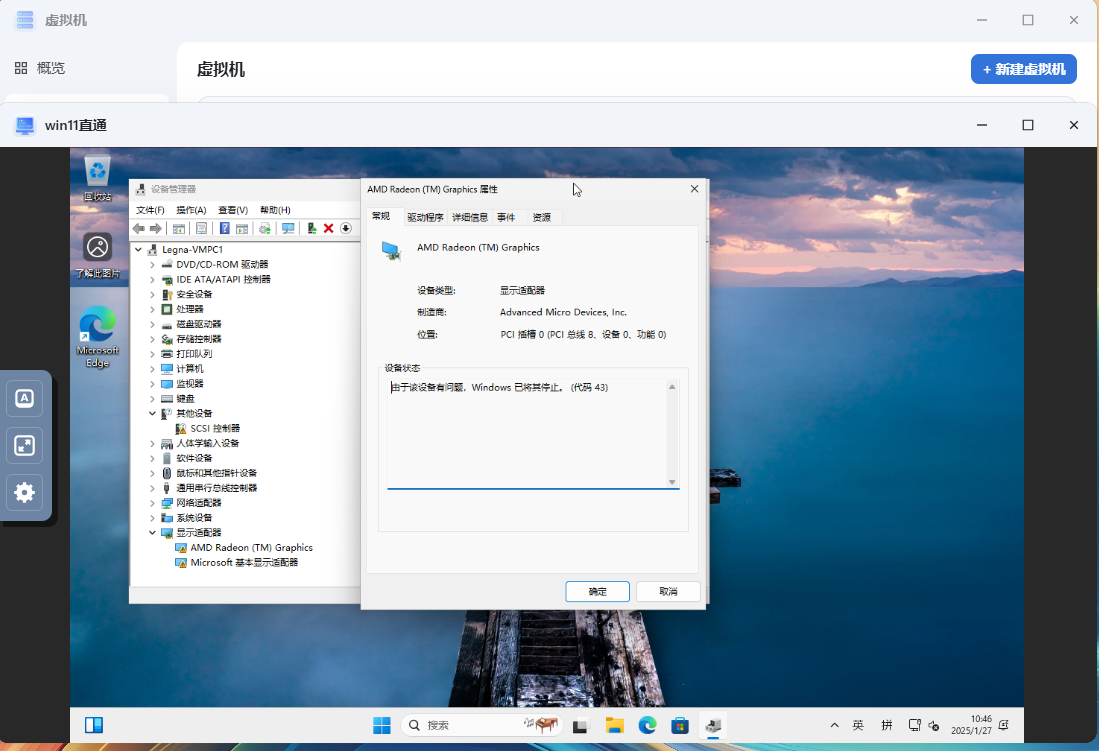Expand the DVD/CD-ROM 驱动器 node
The width and height of the screenshot is (1099, 751).
pos(152,264)
